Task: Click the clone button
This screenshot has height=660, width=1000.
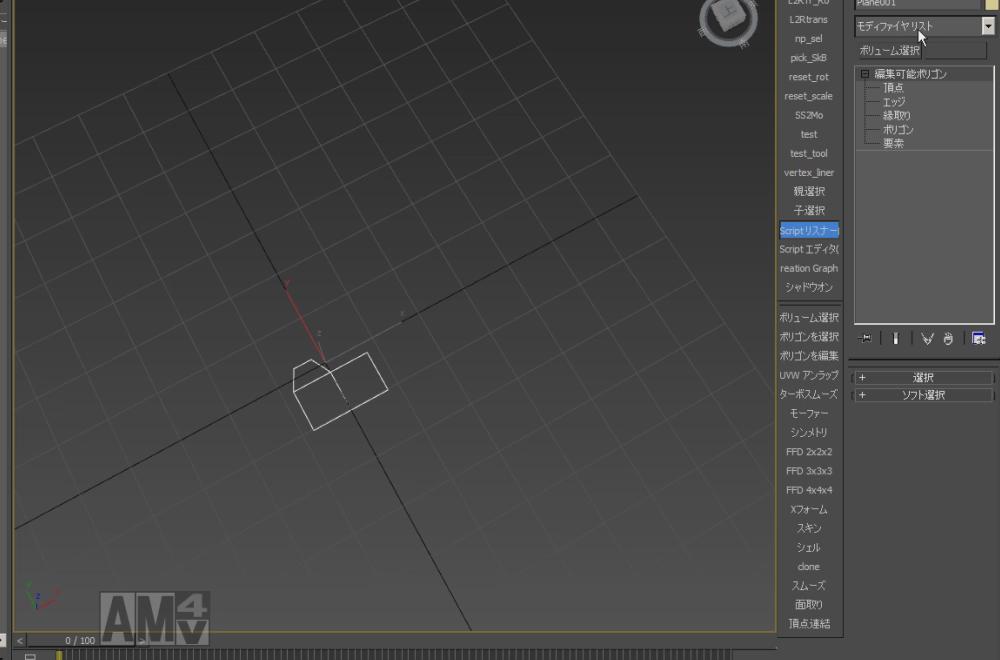Action: click(x=809, y=567)
